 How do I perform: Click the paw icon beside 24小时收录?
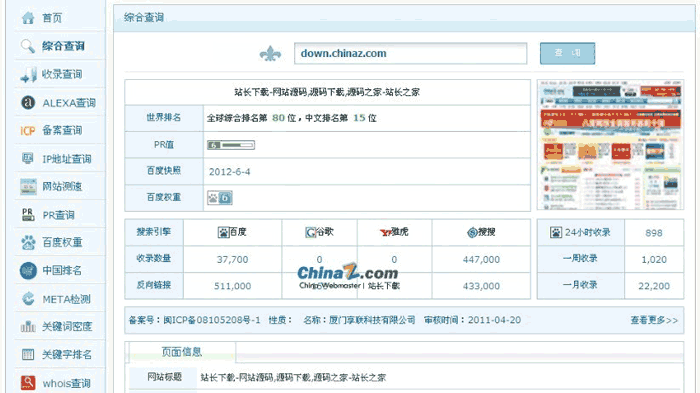click(556, 233)
